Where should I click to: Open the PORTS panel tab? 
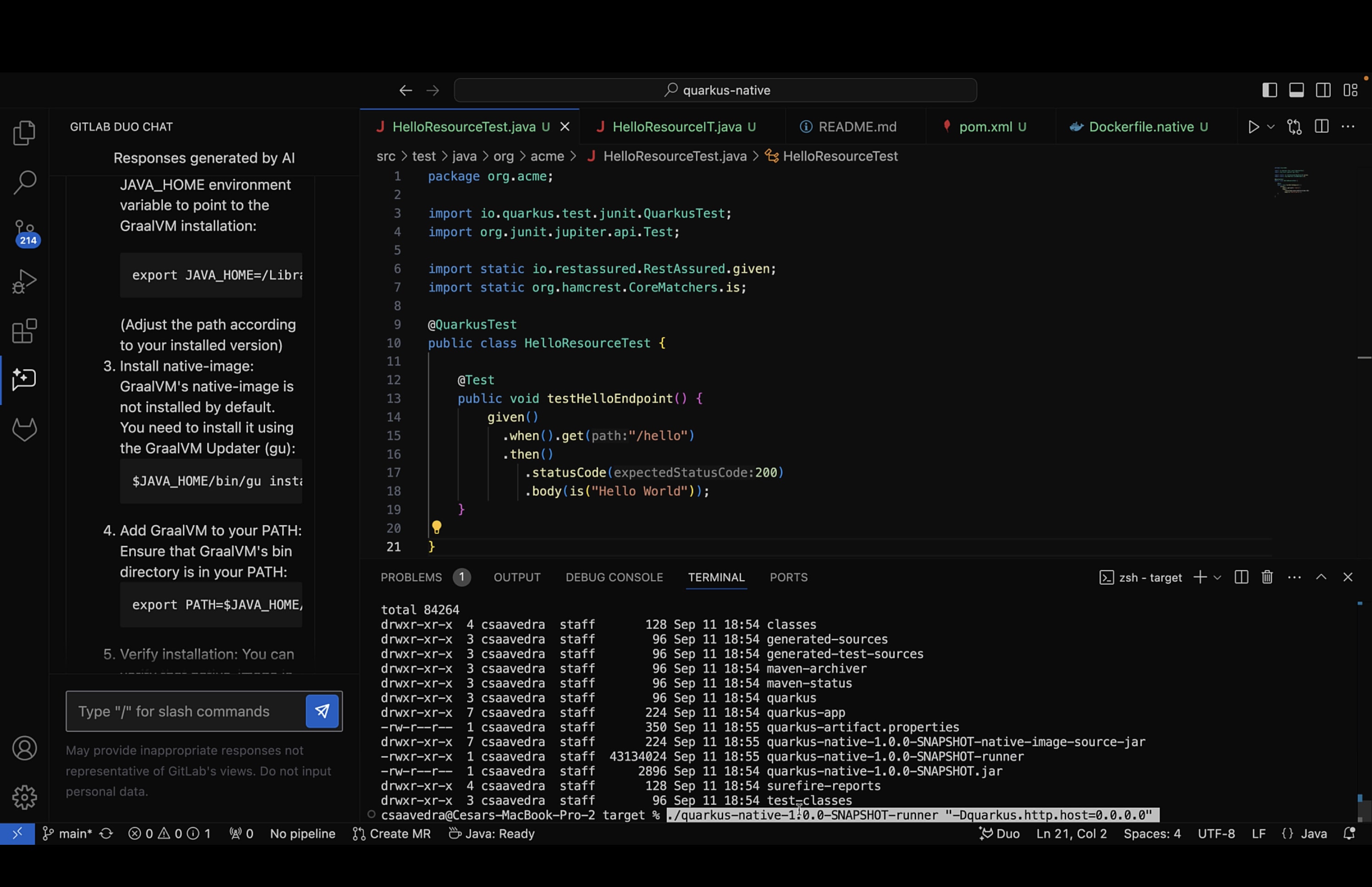tap(788, 577)
